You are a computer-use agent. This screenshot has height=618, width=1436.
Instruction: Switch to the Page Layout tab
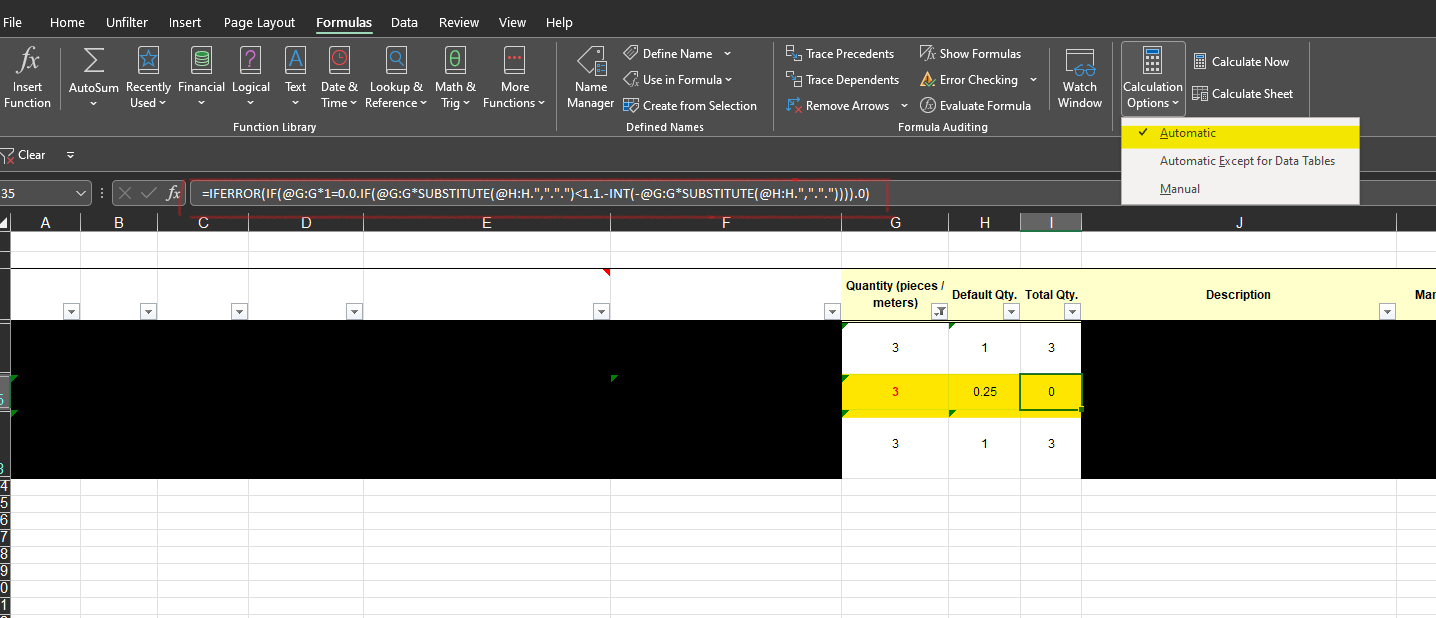pyautogui.click(x=260, y=22)
